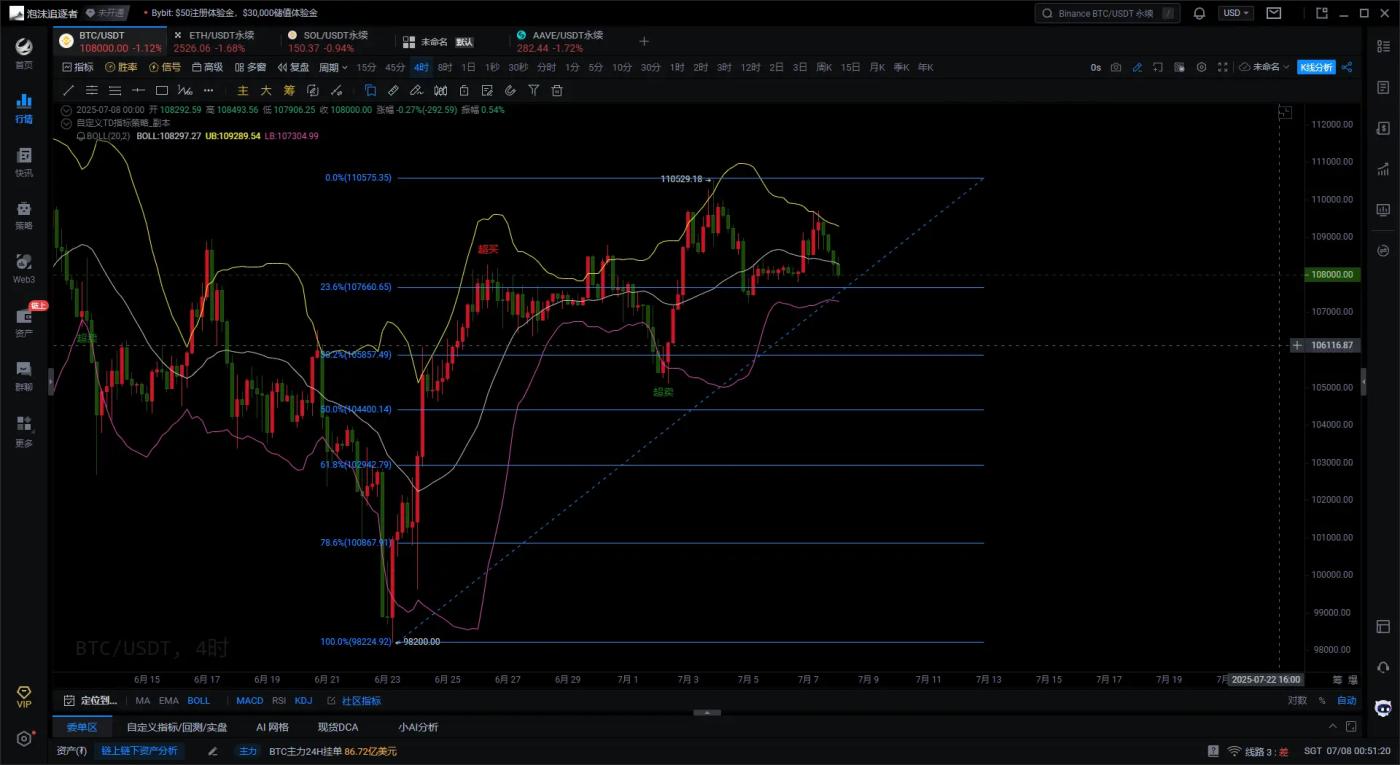The image size is (1400, 765).
Task: Open the 指标 indicators button
Action: coord(78,67)
